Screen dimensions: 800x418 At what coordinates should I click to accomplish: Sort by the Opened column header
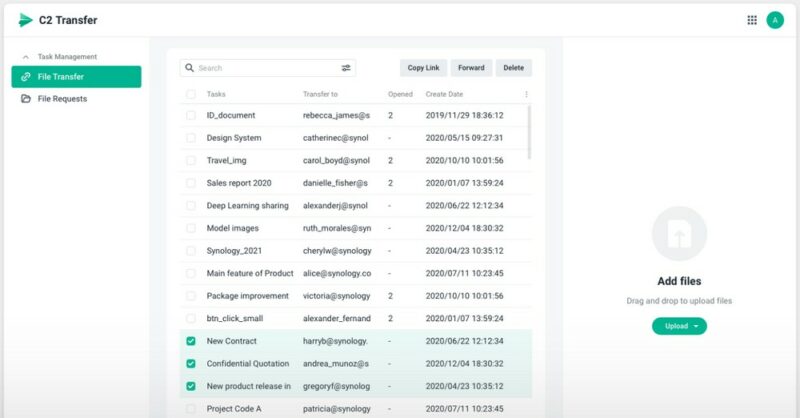pyautogui.click(x=400, y=94)
